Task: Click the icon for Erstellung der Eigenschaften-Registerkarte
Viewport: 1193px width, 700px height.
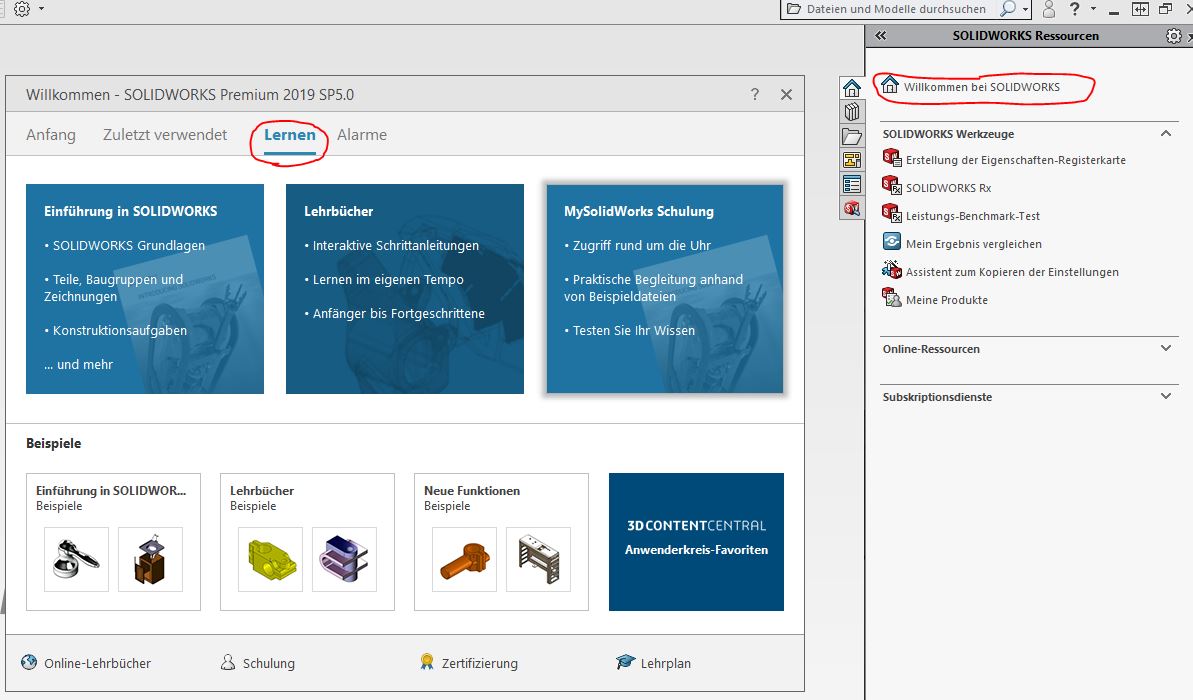Action: point(892,158)
